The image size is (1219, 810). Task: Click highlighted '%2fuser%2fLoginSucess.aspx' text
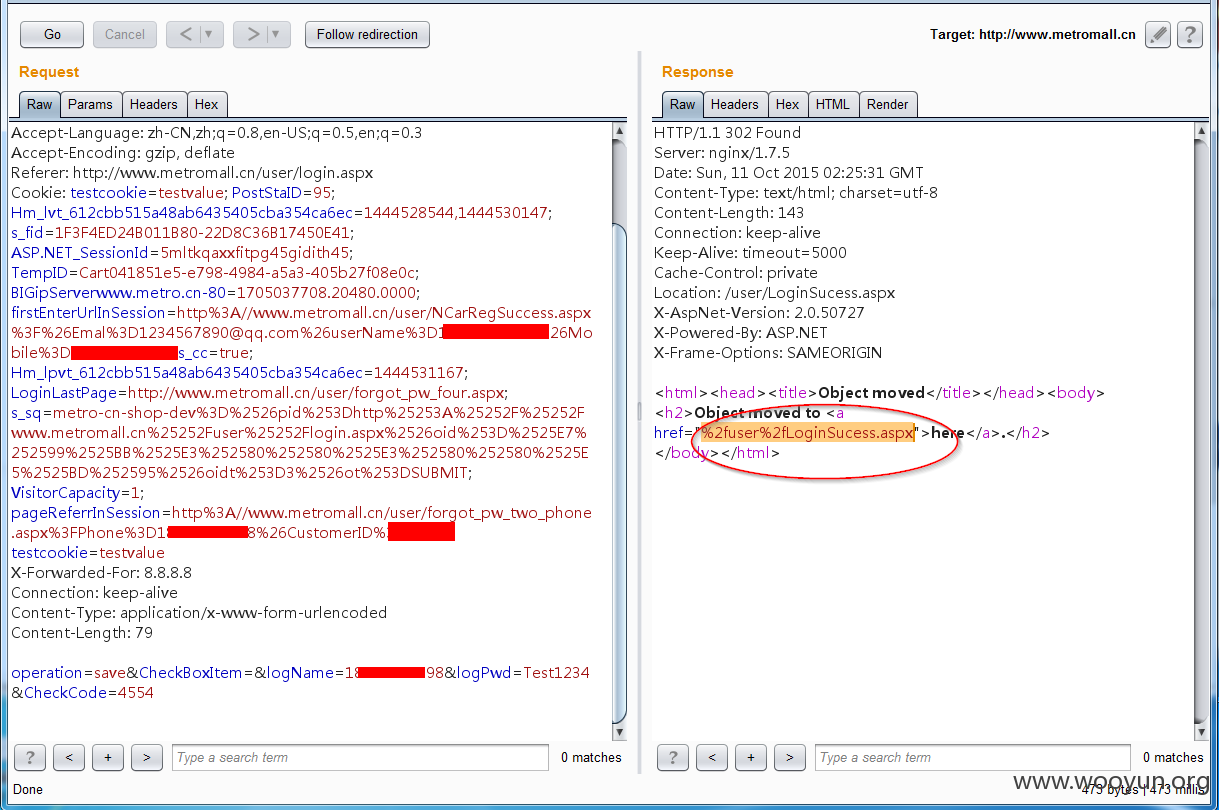tap(808, 433)
